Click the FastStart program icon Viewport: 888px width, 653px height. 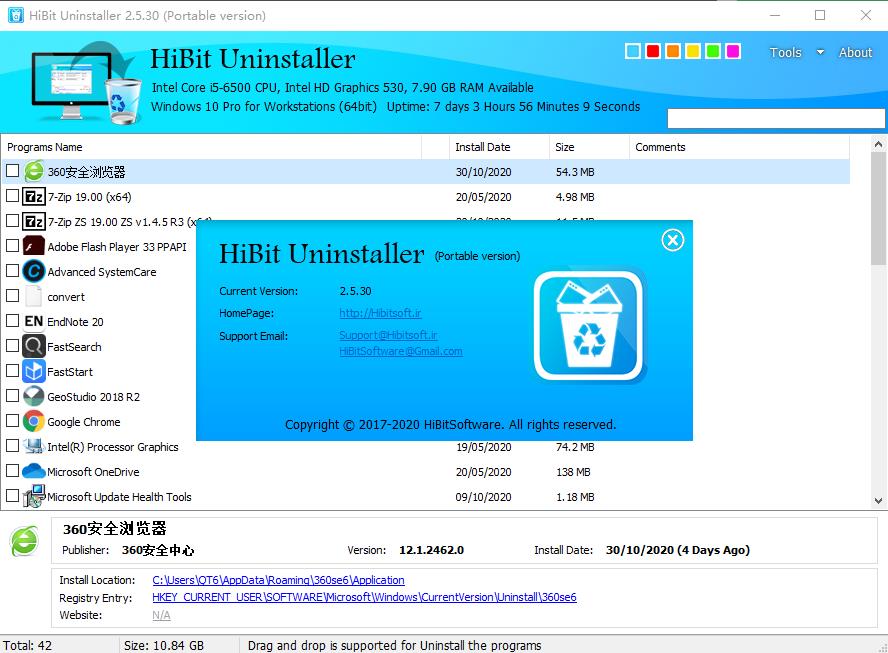(x=33, y=371)
